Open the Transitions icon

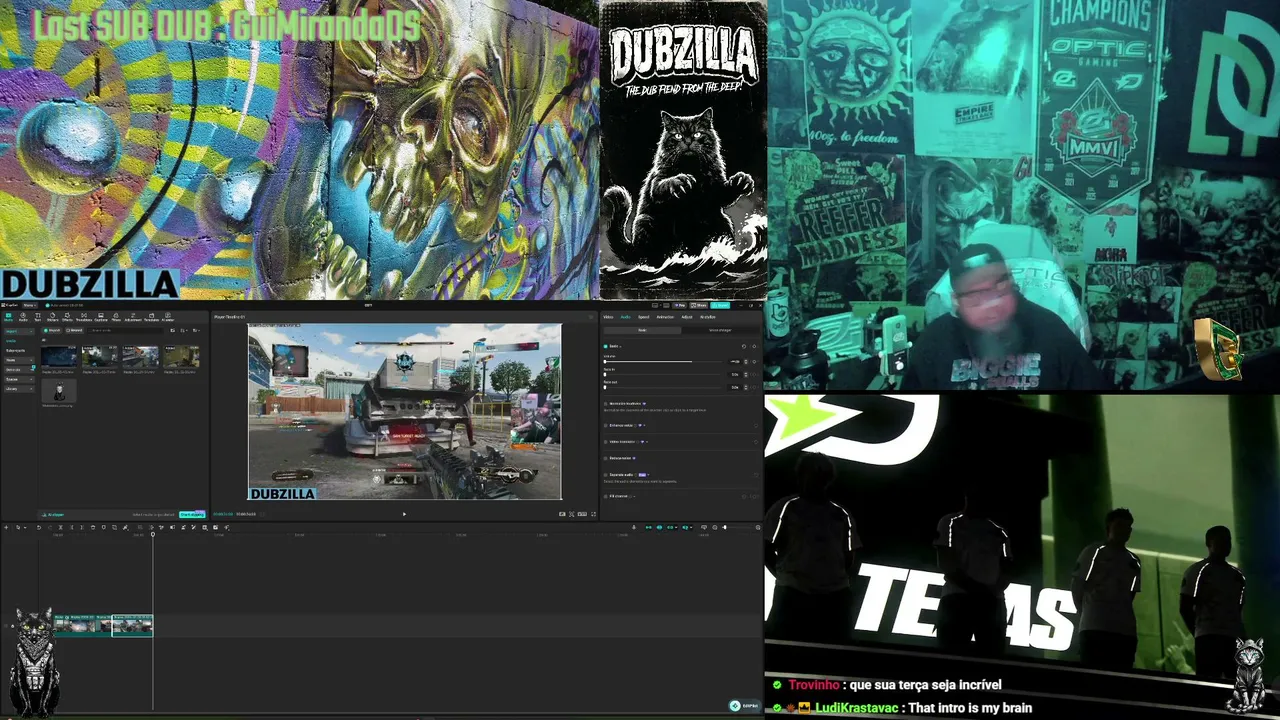coord(84,317)
